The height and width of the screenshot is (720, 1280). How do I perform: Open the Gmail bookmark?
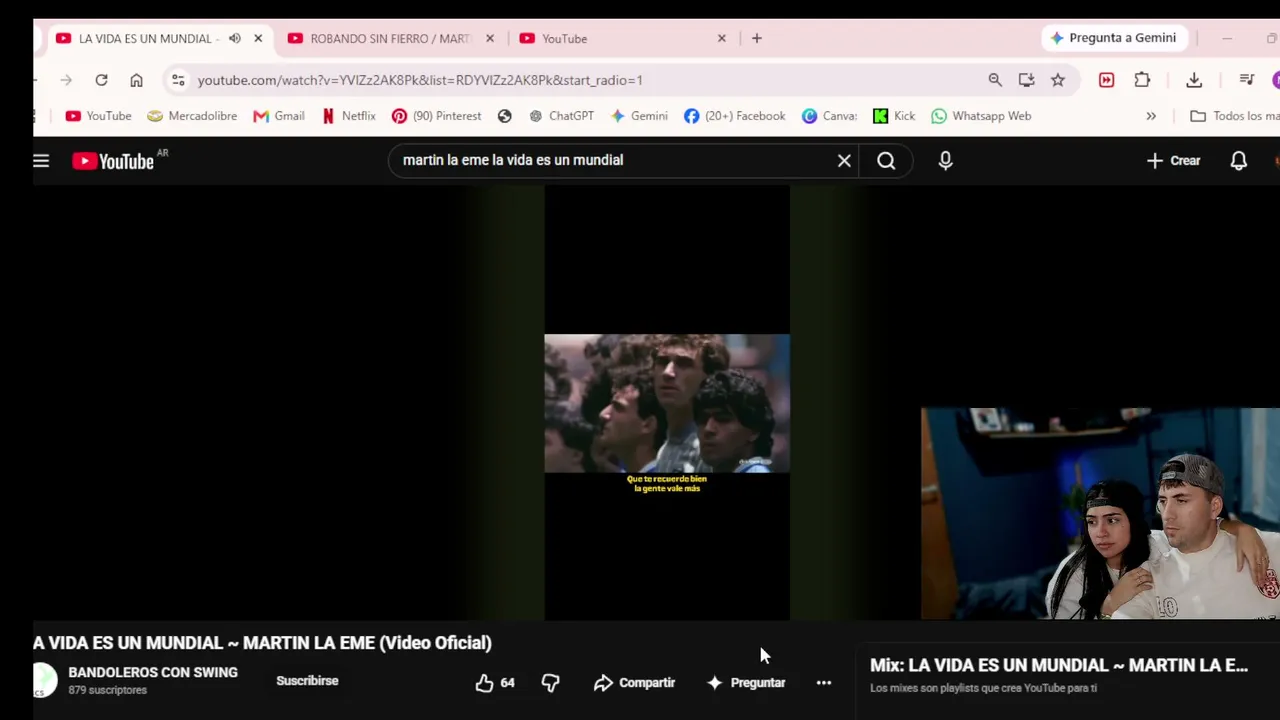pyautogui.click(x=278, y=116)
